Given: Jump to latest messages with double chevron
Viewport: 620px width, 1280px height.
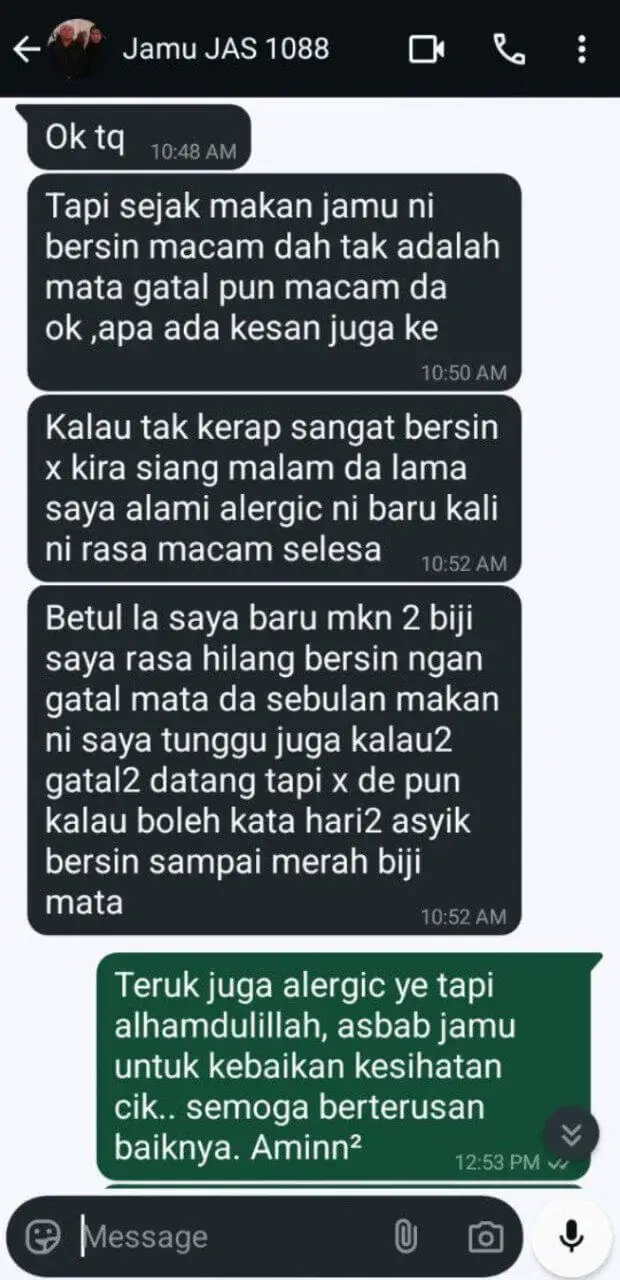Looking at the screenshot, I should [x=571, y=1134].
